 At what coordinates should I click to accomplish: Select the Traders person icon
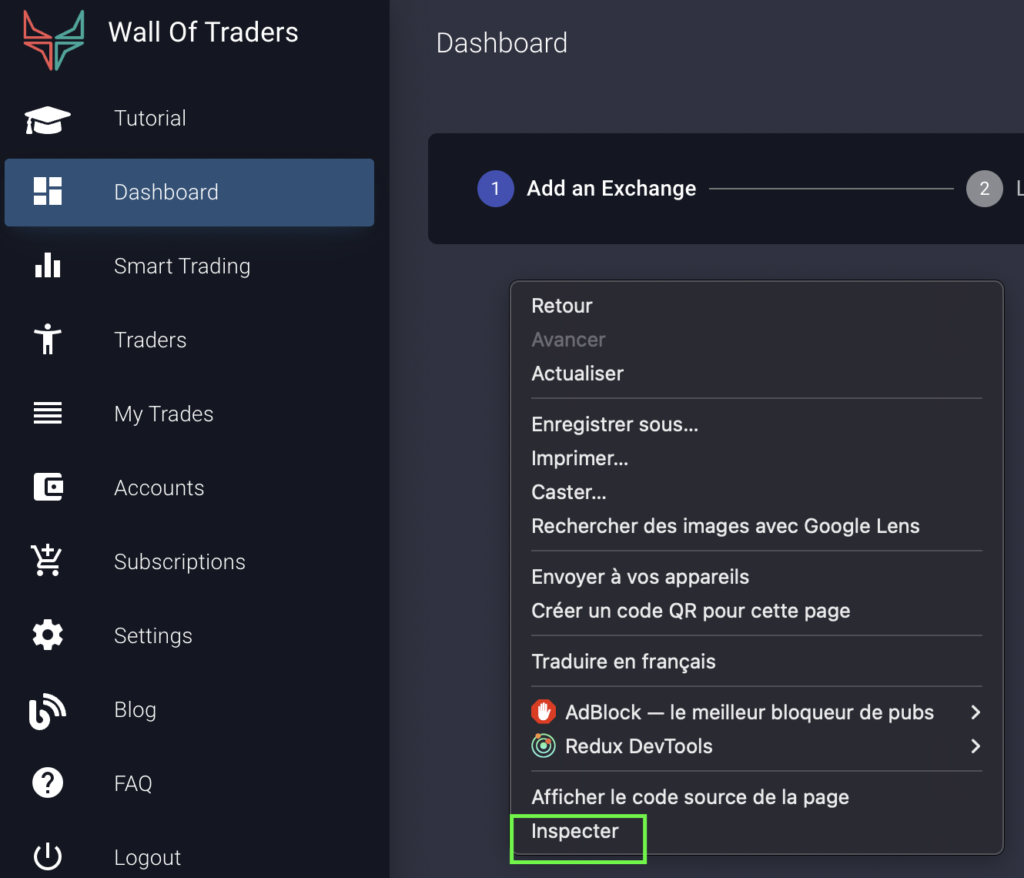pyautogui.click(x=46, y=339)
